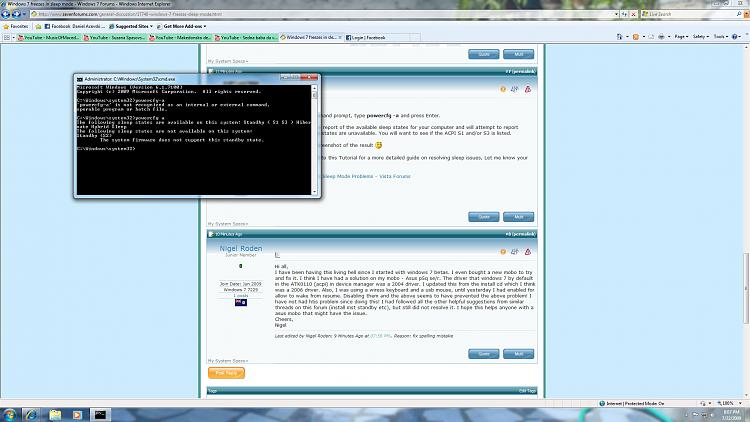This screenshot has height=422, width=750.
Task: Click scales icon on Nigel Roden's post
Action: (515, 252)
